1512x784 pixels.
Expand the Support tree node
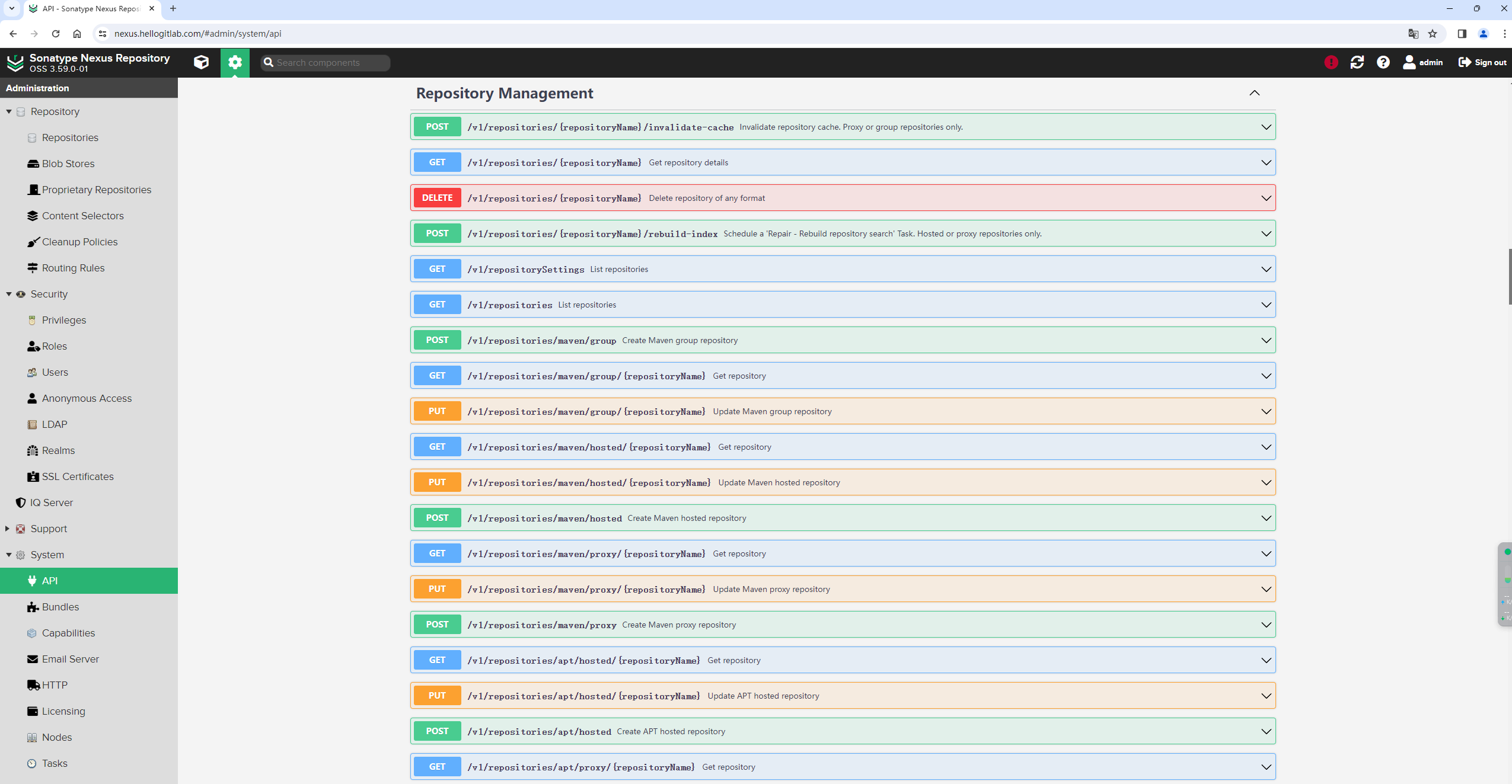pyautogui.click(x=7, y=529)
